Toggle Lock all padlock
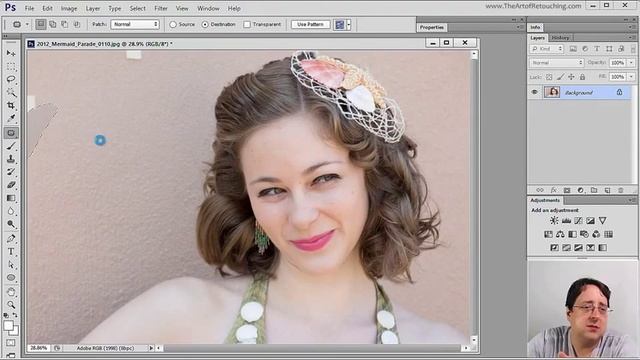Screen dimensions: 640x360 [582, 77]
